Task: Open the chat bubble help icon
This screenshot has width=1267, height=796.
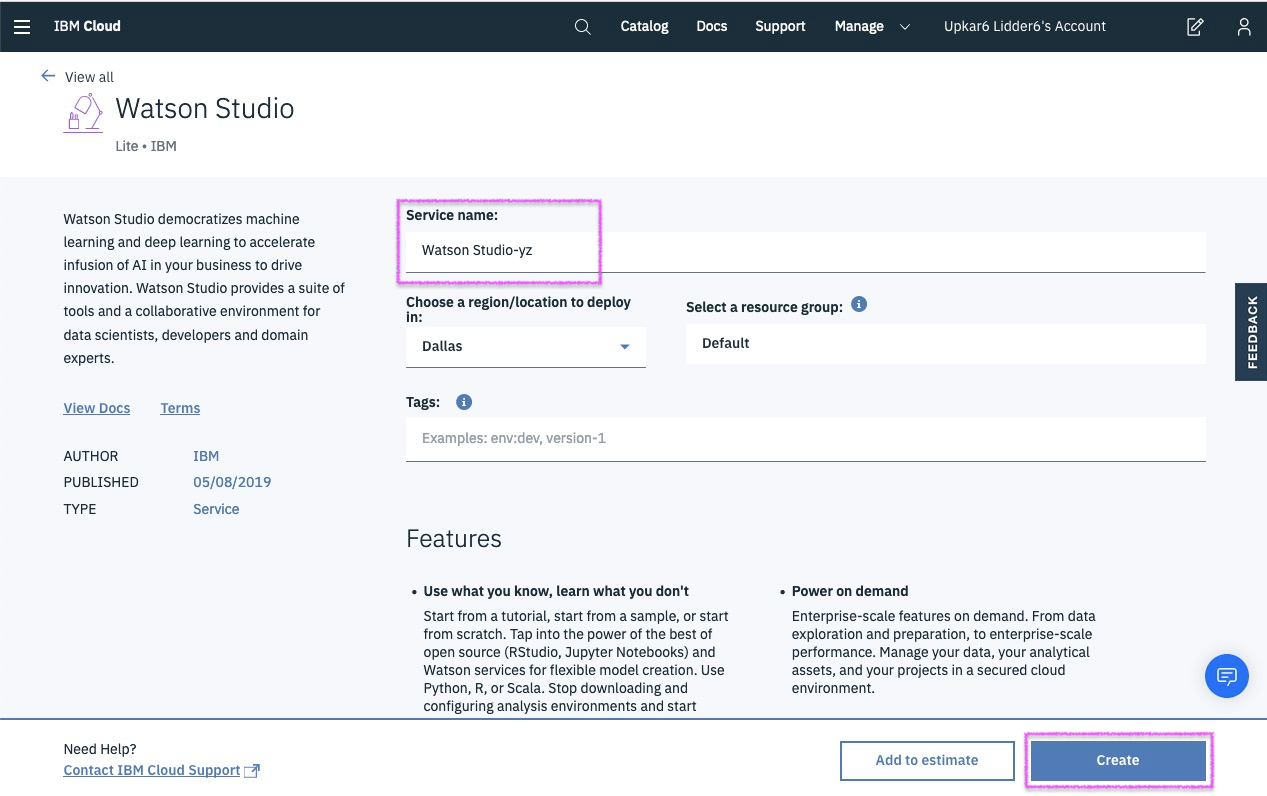Action: (x=1227, y=676)
